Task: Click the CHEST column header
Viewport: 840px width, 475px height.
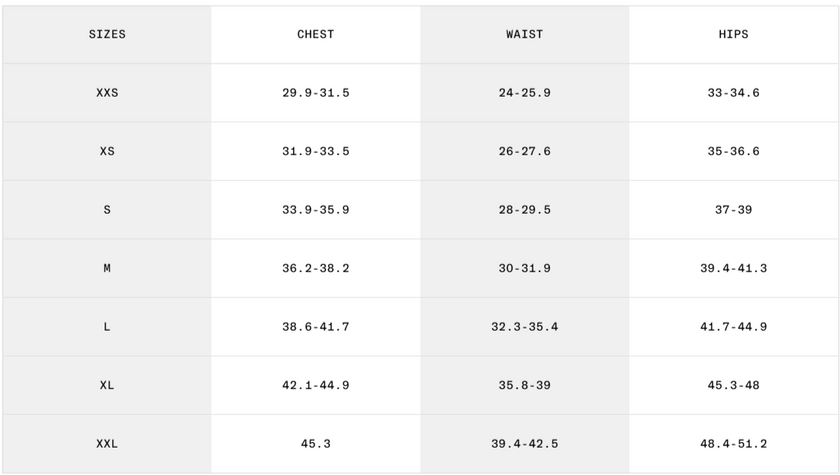Action: [x=316, y=34]
